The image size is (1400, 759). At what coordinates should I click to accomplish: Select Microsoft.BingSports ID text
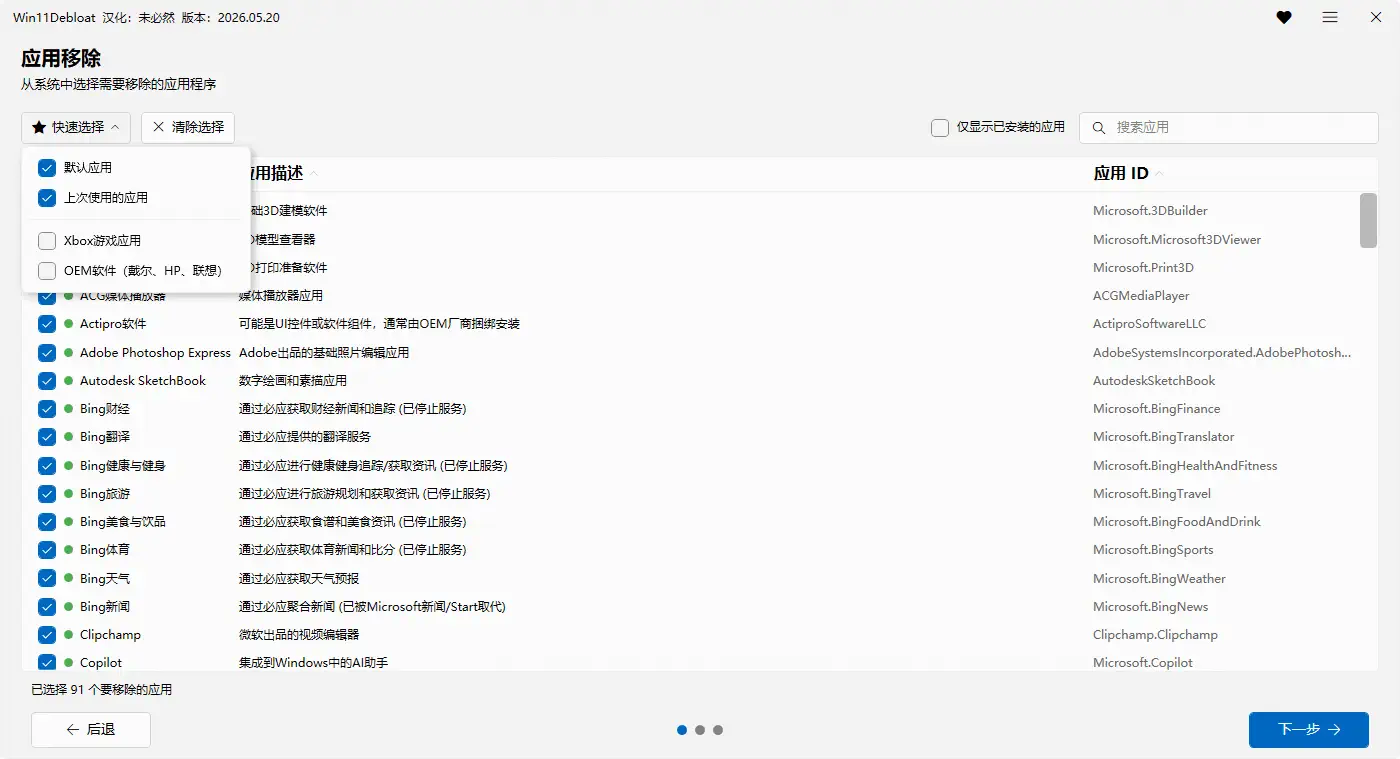[x=1153, y=550]
